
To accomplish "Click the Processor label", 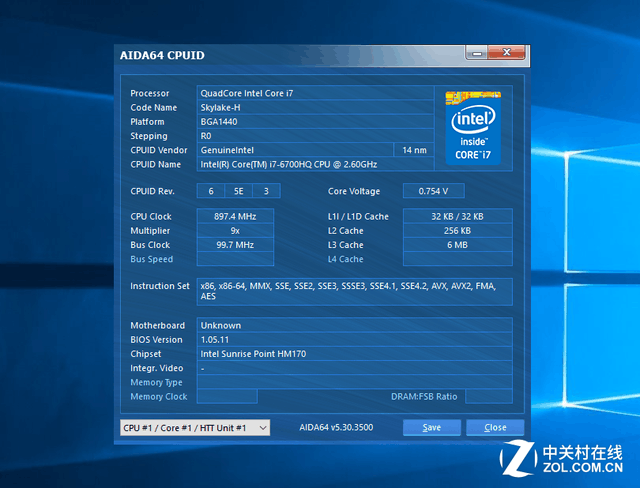I will pyautogui.click(x=149, y=93).
